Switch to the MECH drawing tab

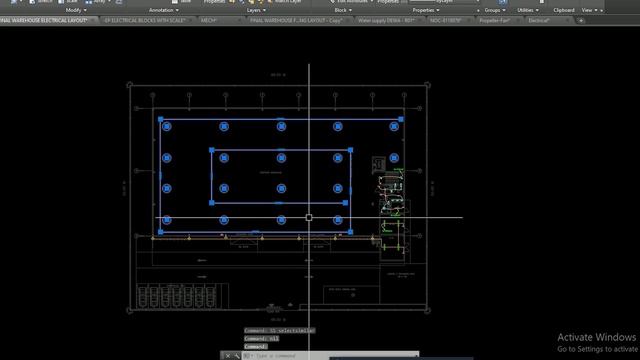click(x=209, y=20)
